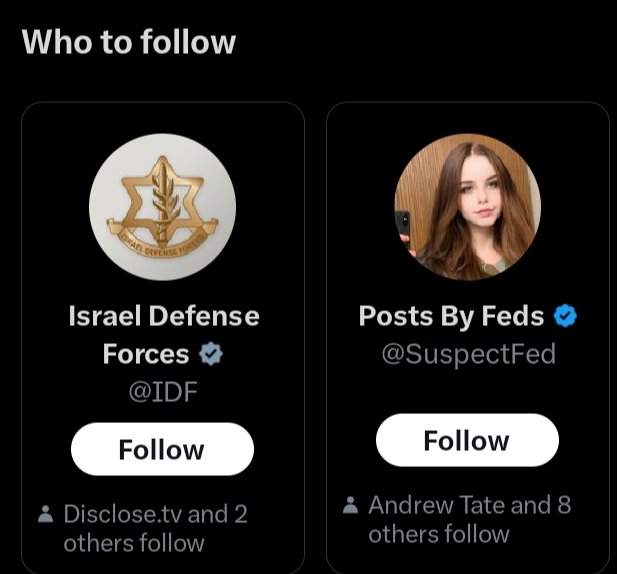Select the Posts By Feds suggestion card background

[x=468, y=338]
